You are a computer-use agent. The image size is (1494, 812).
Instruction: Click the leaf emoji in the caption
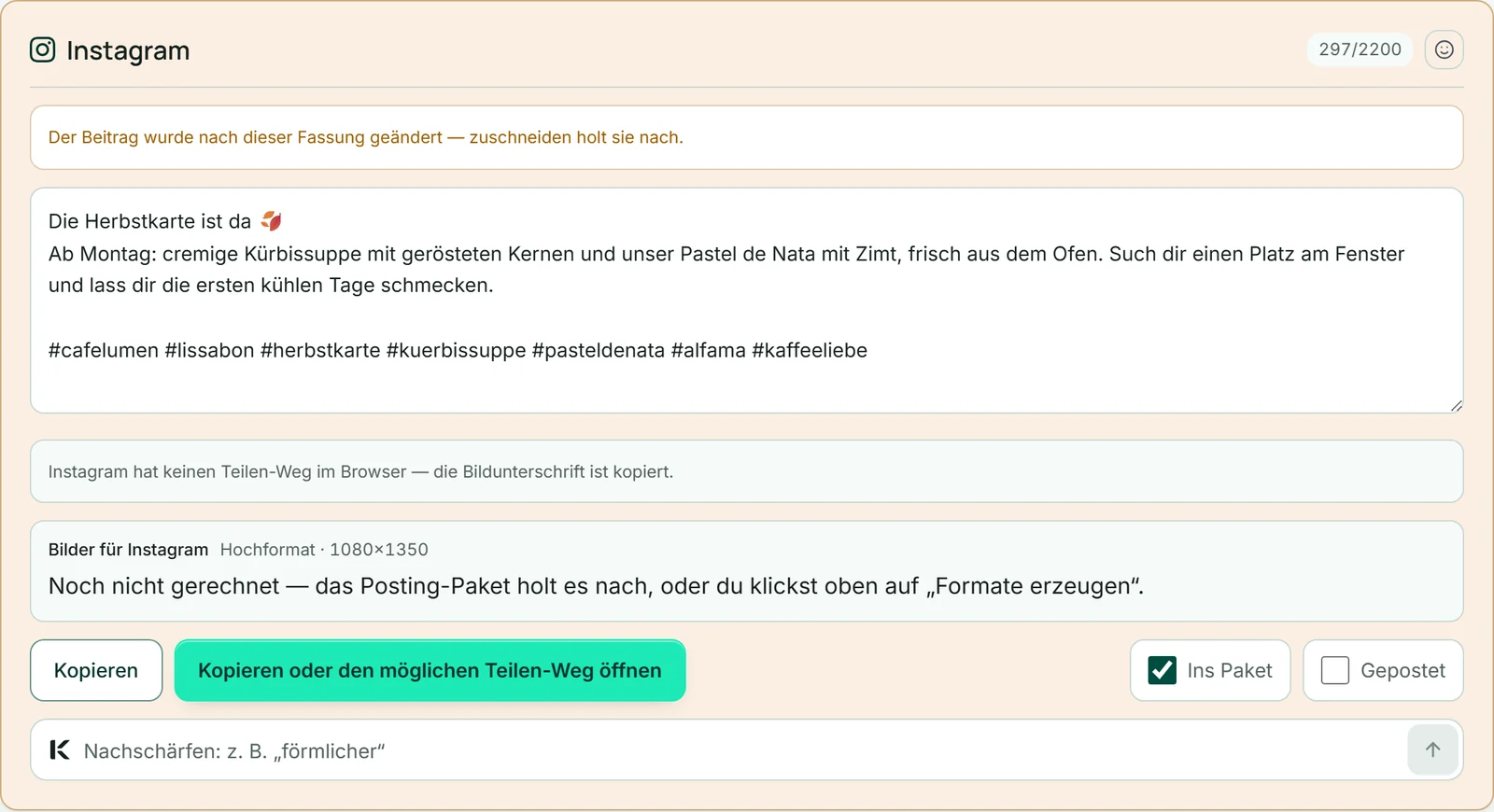[x=272, y=221]
